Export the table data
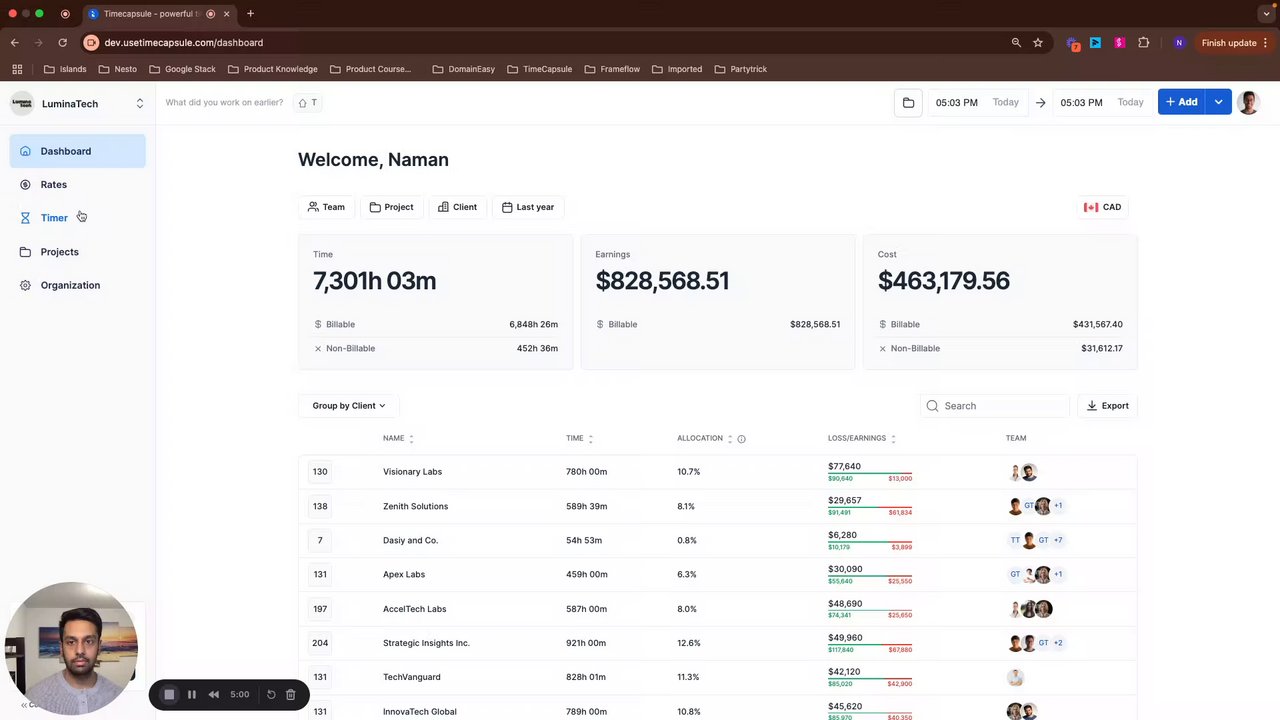The height and width of the screenshot is (720, 1280). 1107,406
